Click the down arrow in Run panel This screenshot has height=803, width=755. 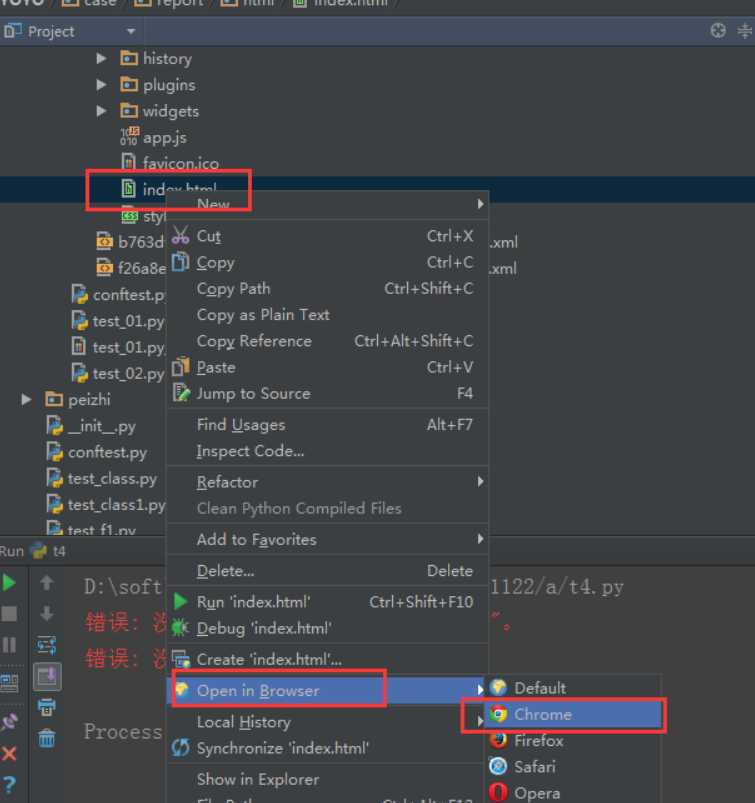click(47, 614)
